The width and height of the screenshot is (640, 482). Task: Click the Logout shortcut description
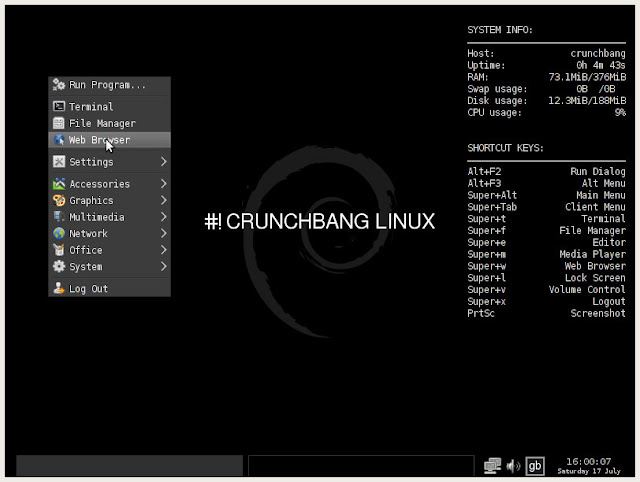609,302
